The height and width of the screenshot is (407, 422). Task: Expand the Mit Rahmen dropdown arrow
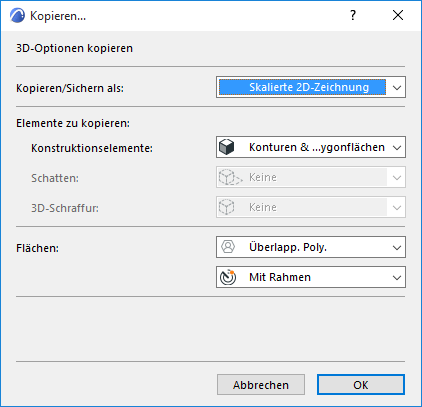coord(397,277)
